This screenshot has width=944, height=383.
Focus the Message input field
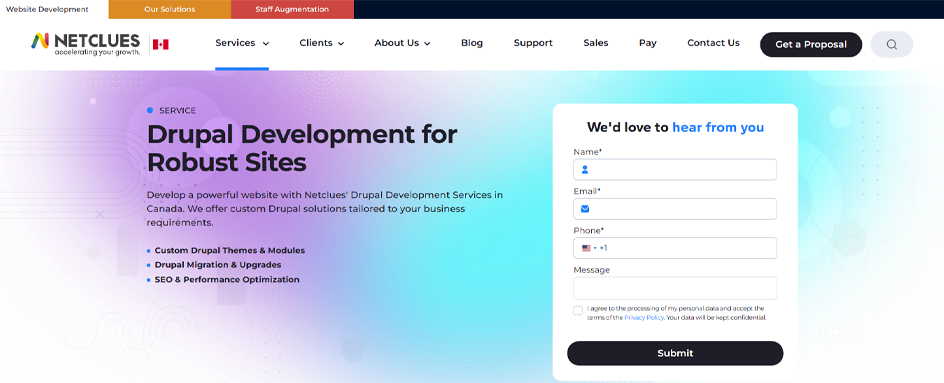click(x=675, y=288)
